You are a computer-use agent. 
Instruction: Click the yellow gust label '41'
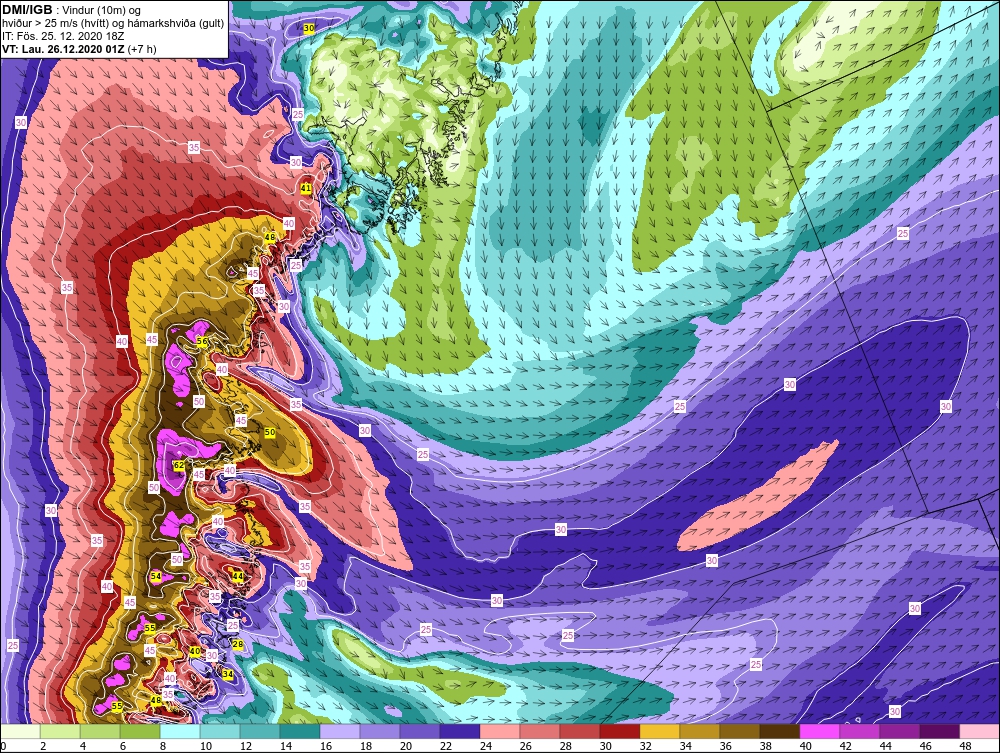click(306, 188)
